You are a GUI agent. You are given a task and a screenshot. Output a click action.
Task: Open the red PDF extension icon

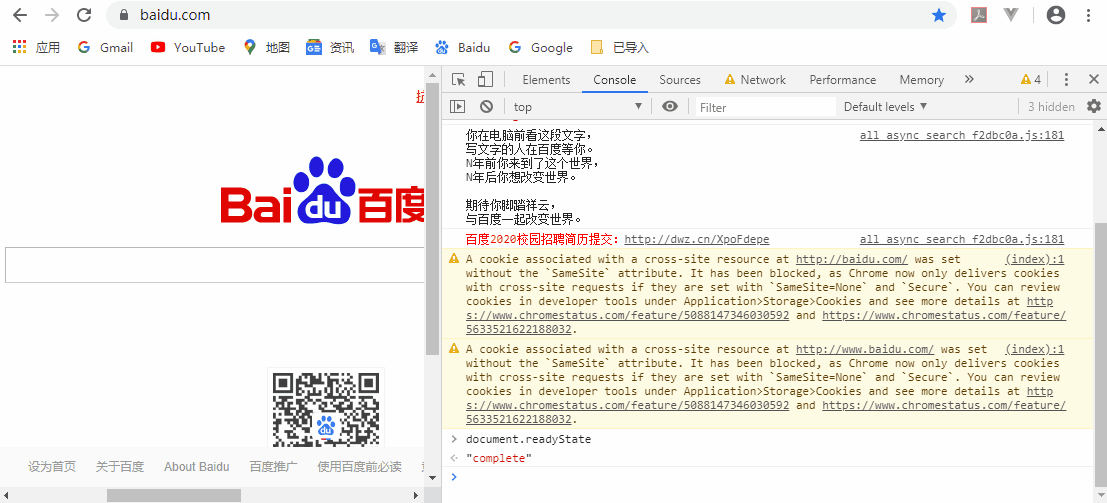979,15
